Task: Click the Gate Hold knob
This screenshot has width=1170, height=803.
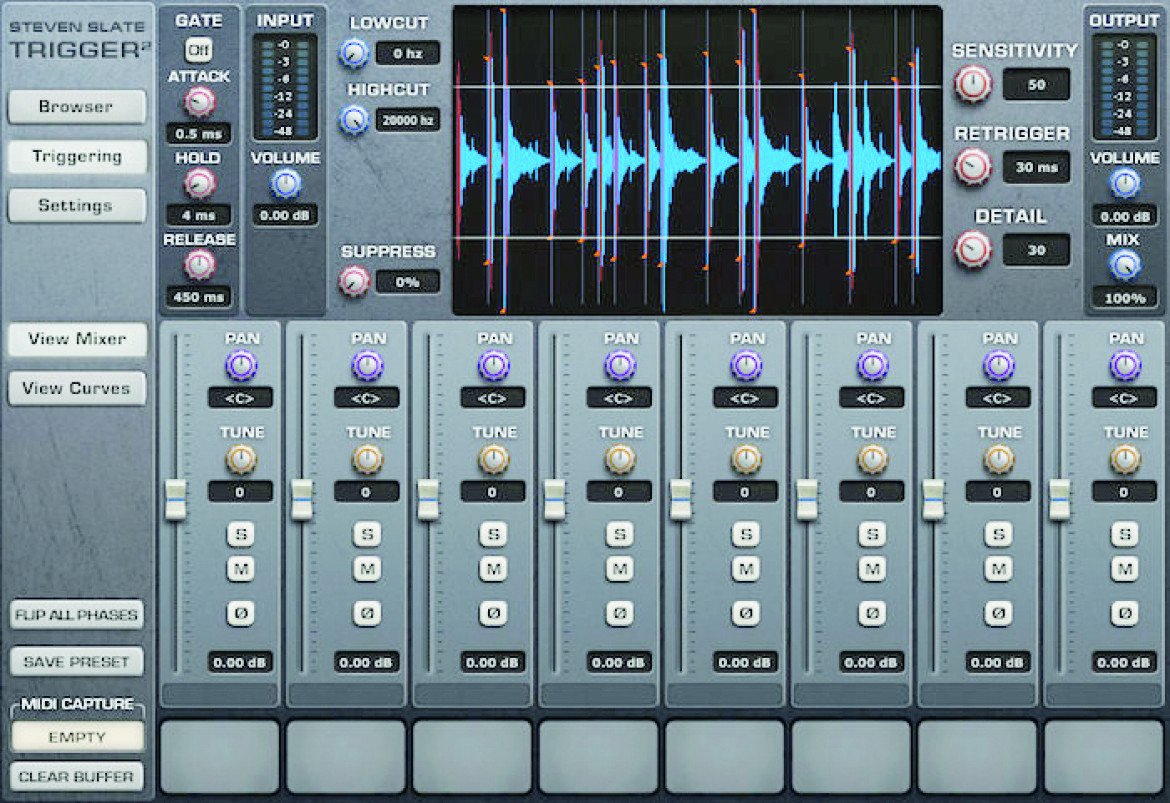Action: (199, 184)
